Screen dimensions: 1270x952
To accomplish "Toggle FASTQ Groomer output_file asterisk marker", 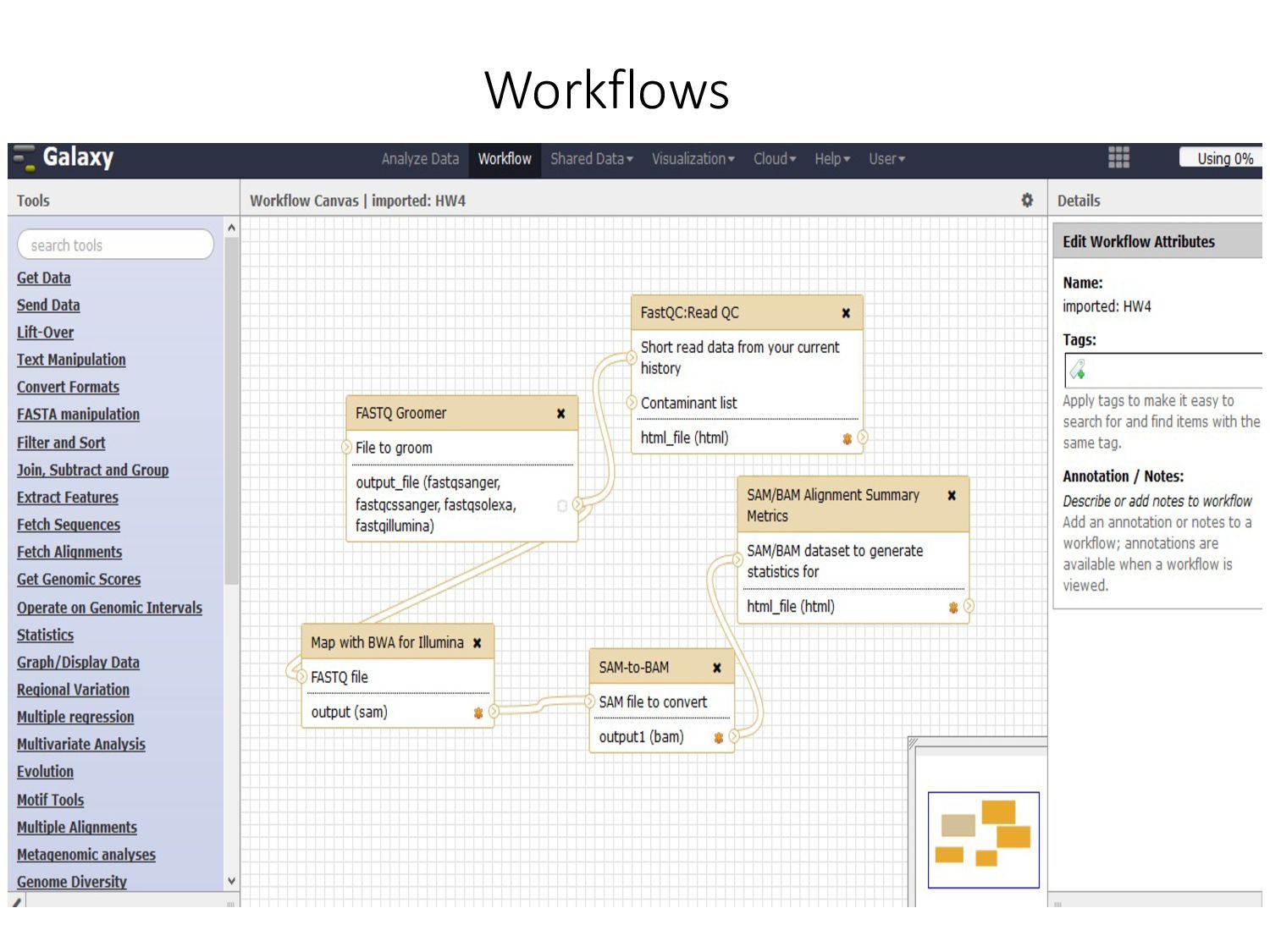I will coord(561,505).
